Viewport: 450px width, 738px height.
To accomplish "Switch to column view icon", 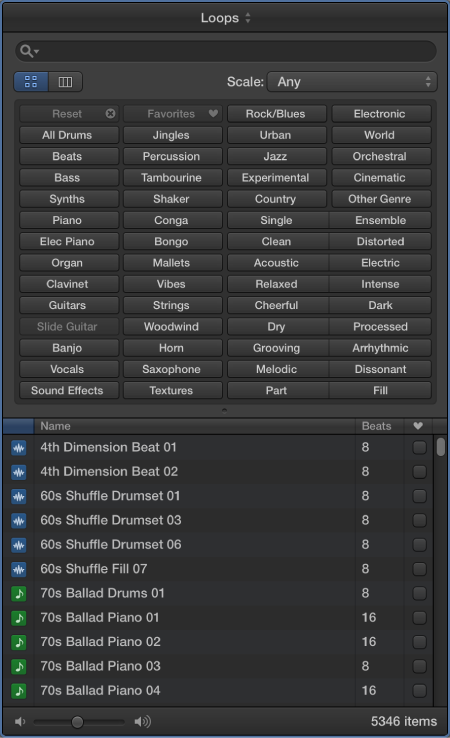I will (x=65, y=81).
